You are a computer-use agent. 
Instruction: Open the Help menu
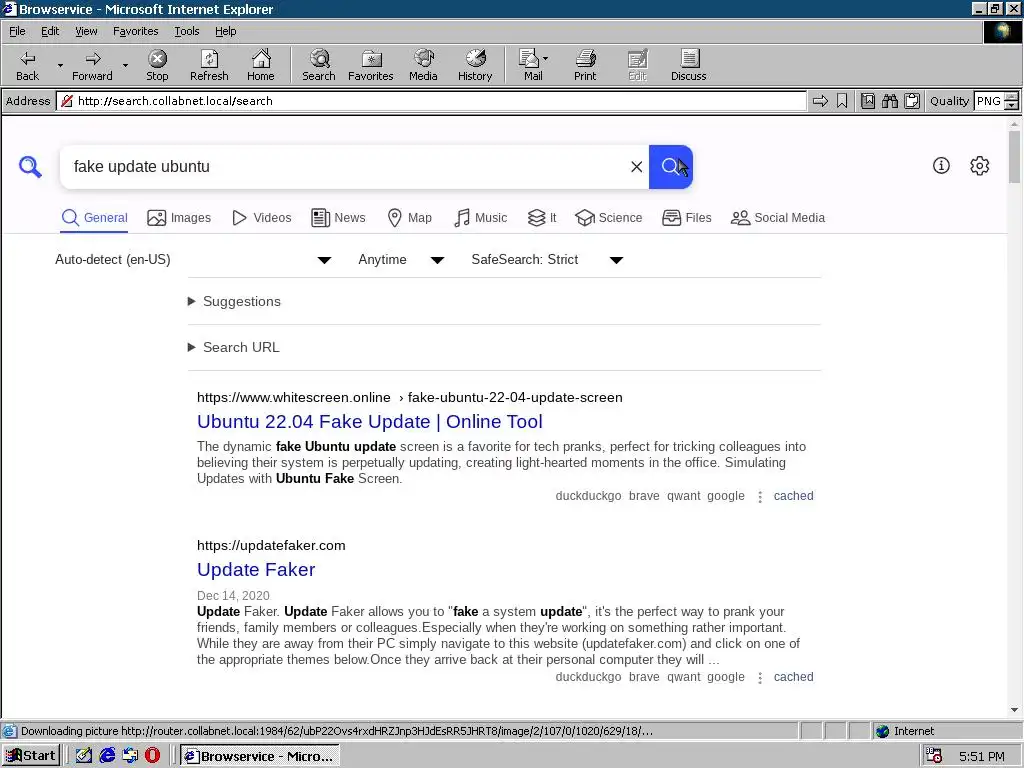pos(225,31)
